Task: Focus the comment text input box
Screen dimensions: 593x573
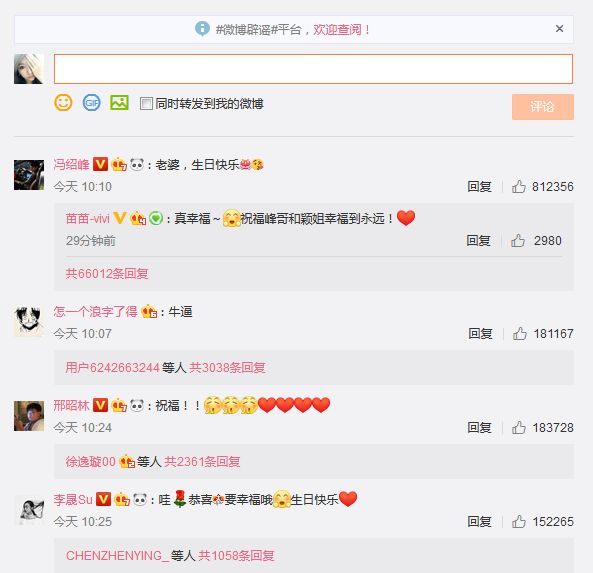Action: [x=313, y=69]
